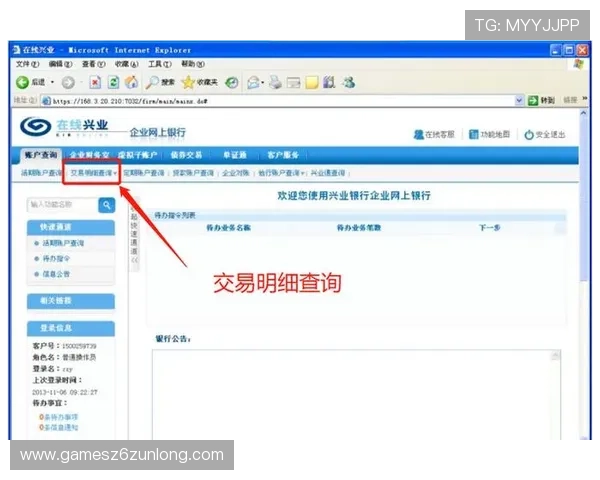This screenshot has height=480, width=600.
Task: Expand the 交易明细查询 submenu
Action: (x=115, y=173)
